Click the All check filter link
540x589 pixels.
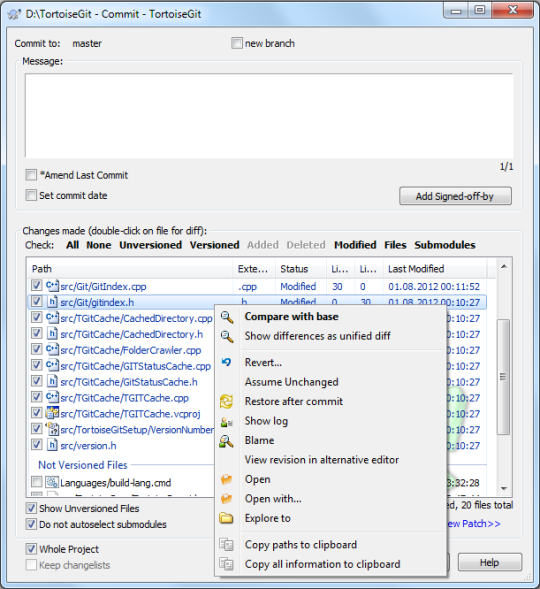click(x=72, y=245)
